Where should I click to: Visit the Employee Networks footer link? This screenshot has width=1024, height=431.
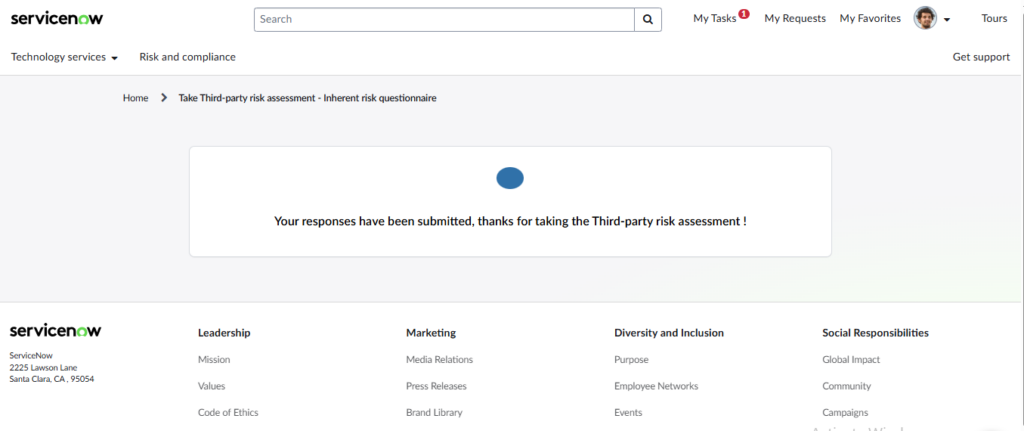656,386
